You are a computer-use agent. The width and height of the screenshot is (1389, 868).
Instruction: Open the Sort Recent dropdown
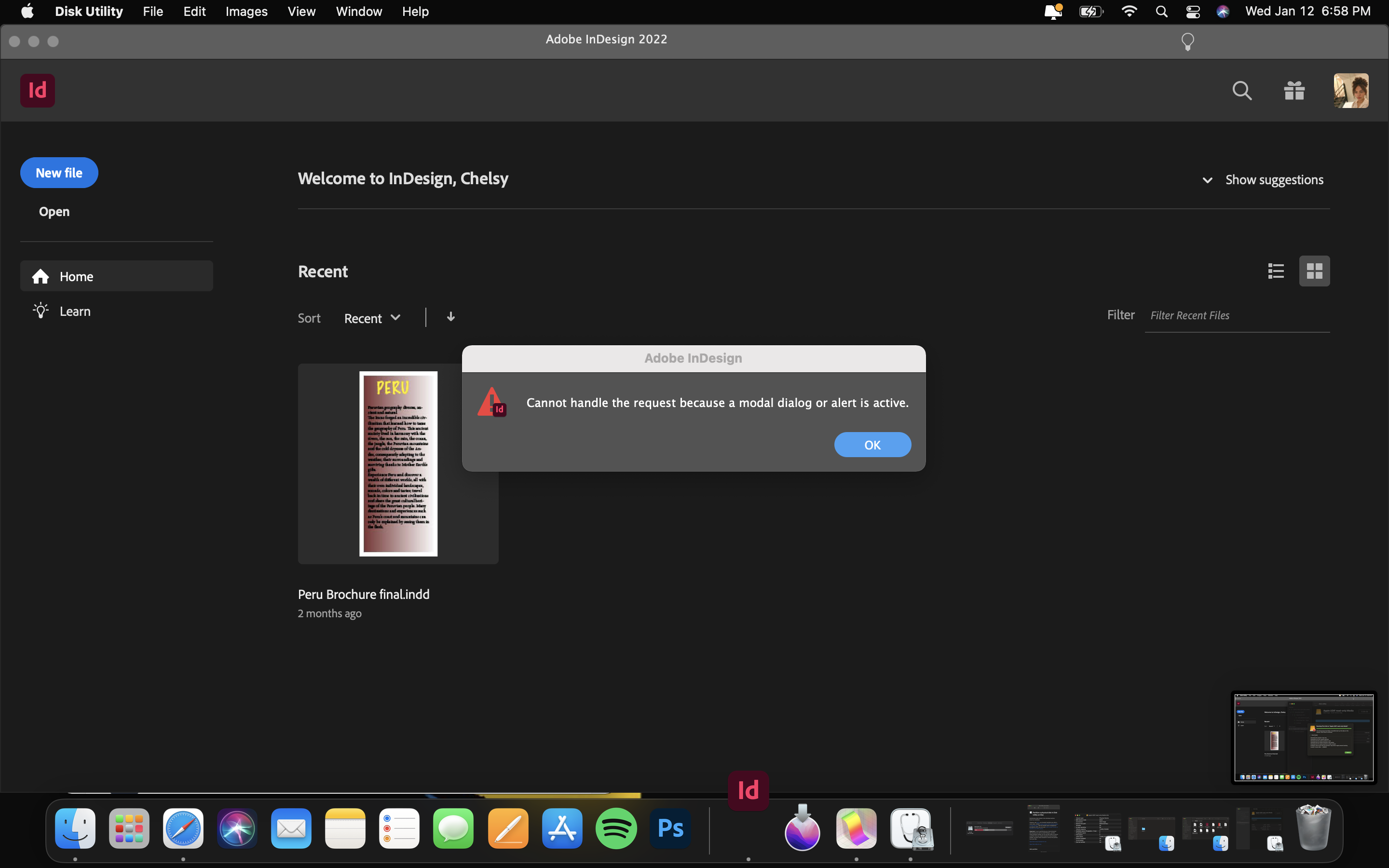[x=371, y=317]
